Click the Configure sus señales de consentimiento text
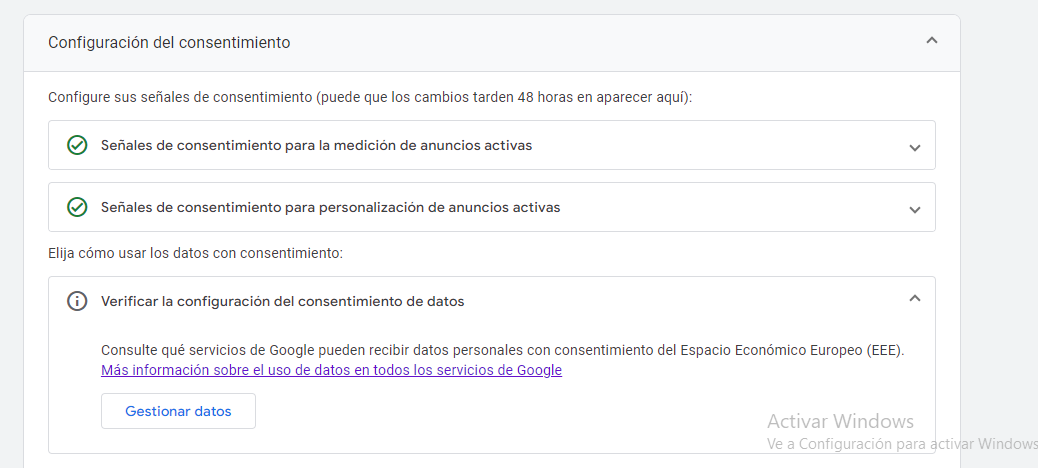The height and width of the screenshot is (468, 1038). point(370,97)
